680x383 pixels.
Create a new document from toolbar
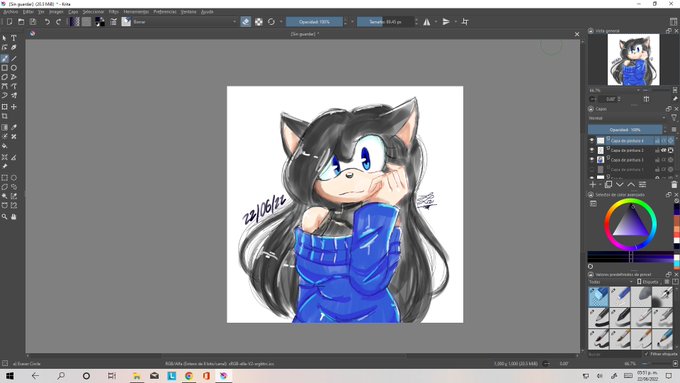click(10, 22)
